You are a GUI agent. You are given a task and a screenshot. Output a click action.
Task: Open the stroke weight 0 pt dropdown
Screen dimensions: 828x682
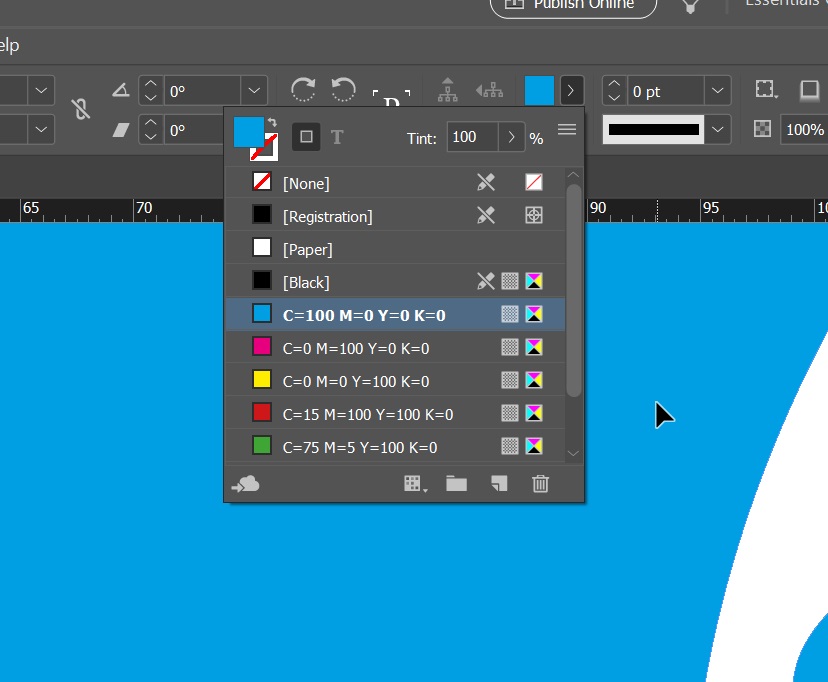tap(717, 91)
